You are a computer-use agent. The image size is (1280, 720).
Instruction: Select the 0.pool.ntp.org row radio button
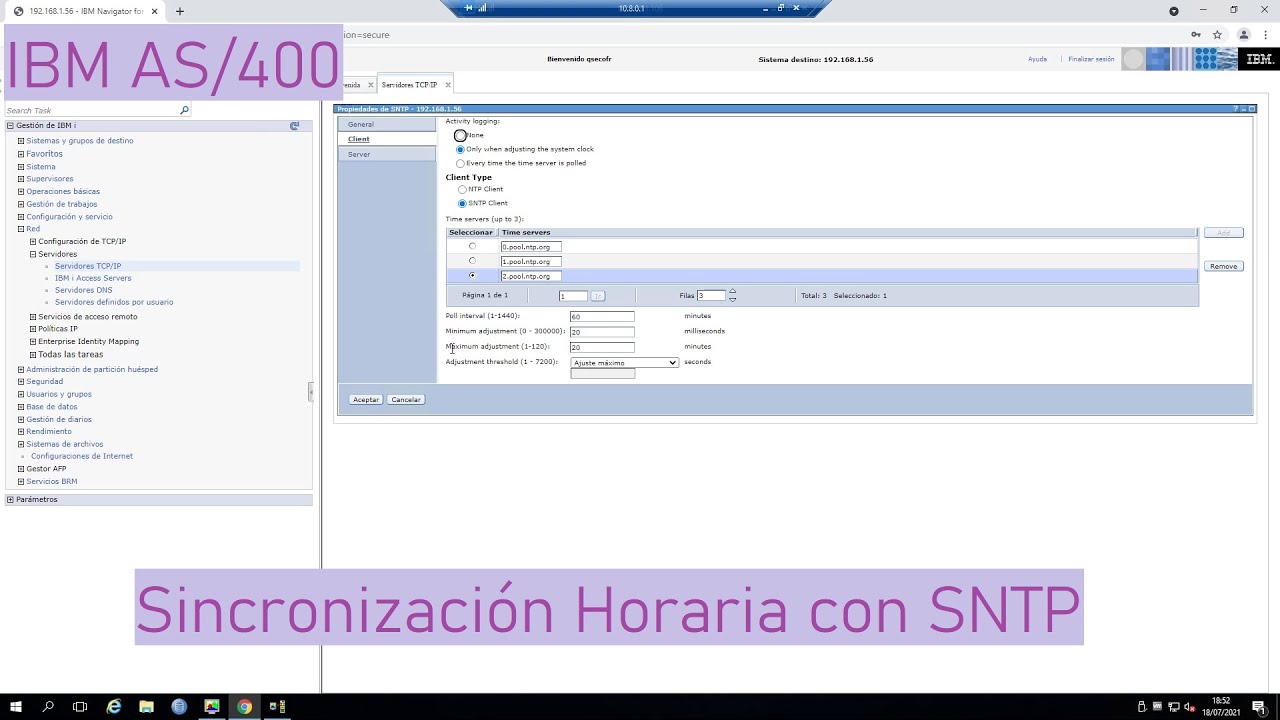(472, 246)
